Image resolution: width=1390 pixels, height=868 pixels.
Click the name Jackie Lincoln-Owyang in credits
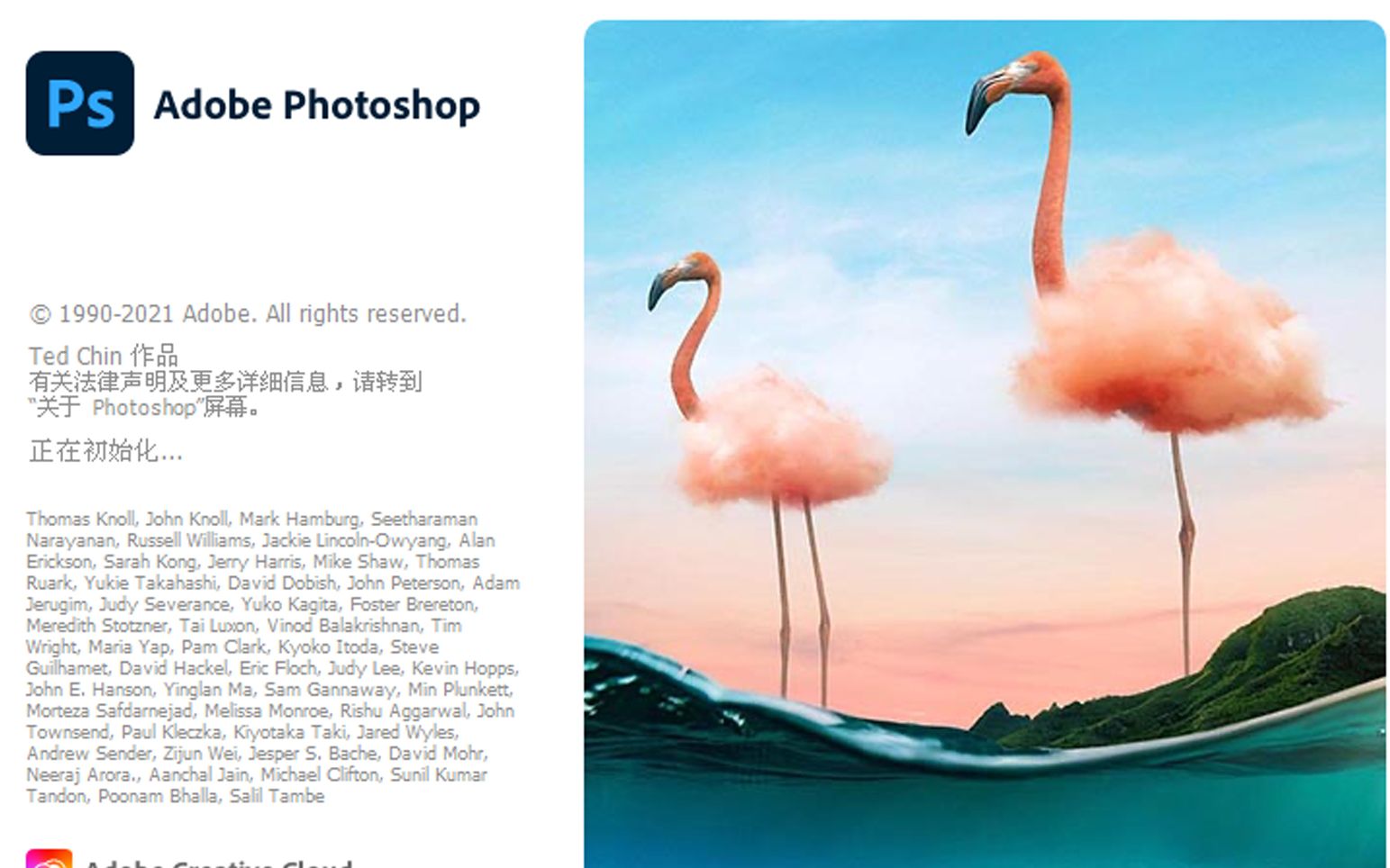click(x=355, y=540)
